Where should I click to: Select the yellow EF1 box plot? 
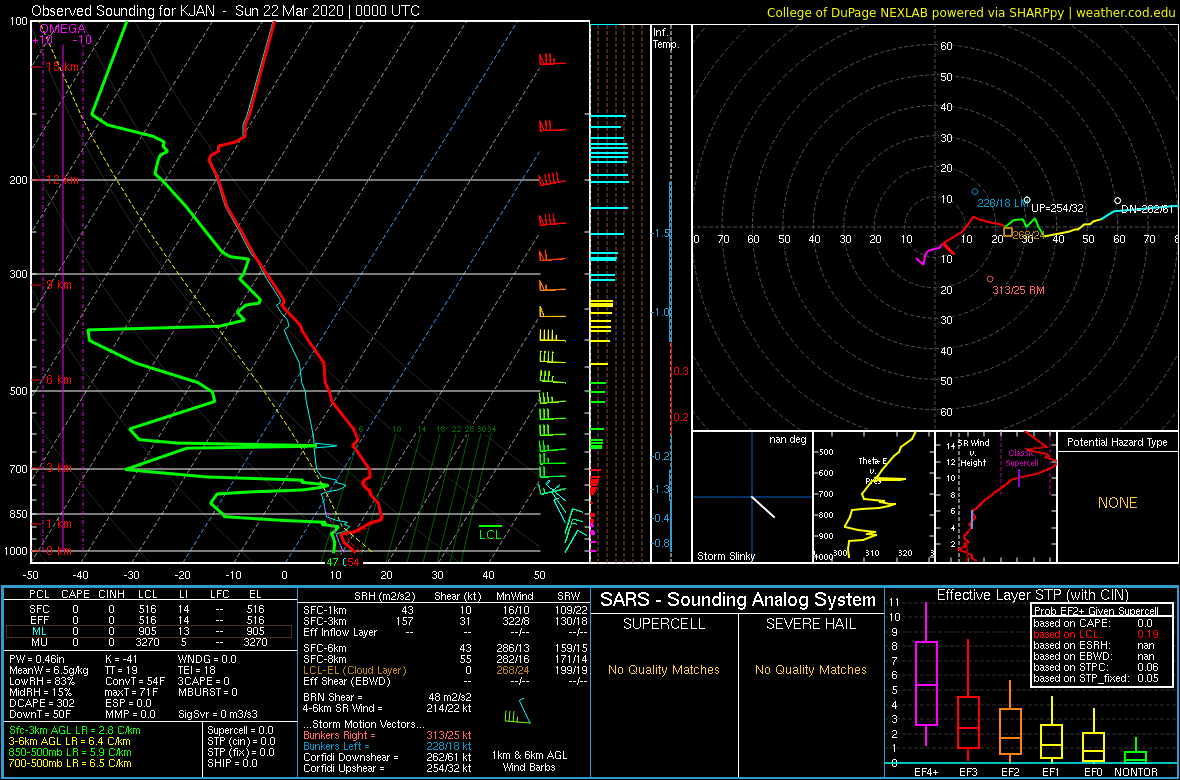tap(1054, 730)
